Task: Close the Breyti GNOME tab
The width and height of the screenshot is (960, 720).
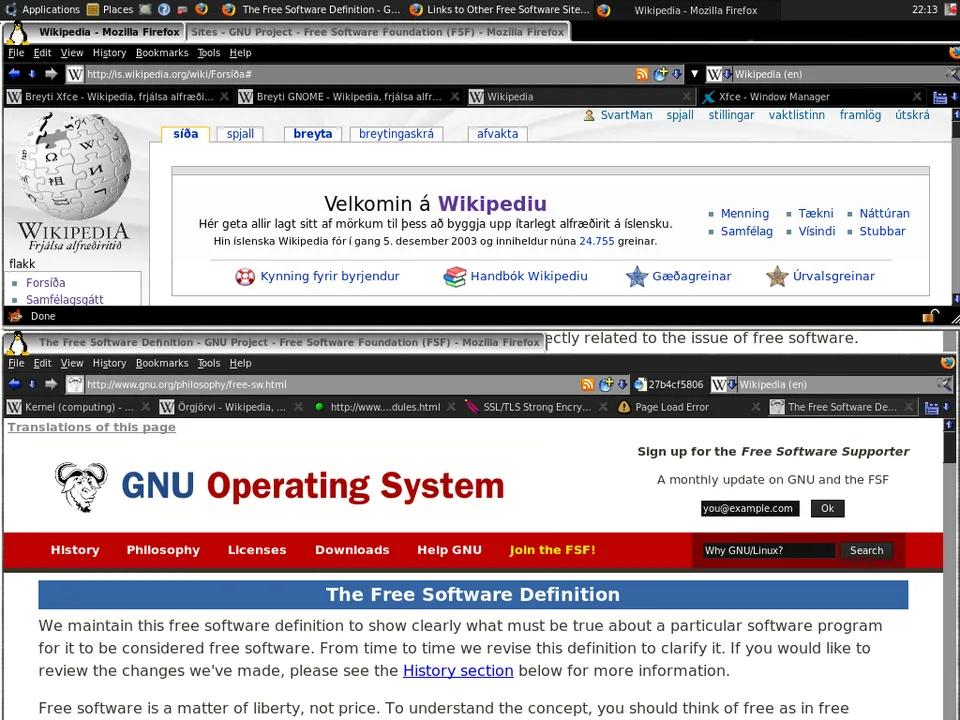Action: tap(455, 97)
